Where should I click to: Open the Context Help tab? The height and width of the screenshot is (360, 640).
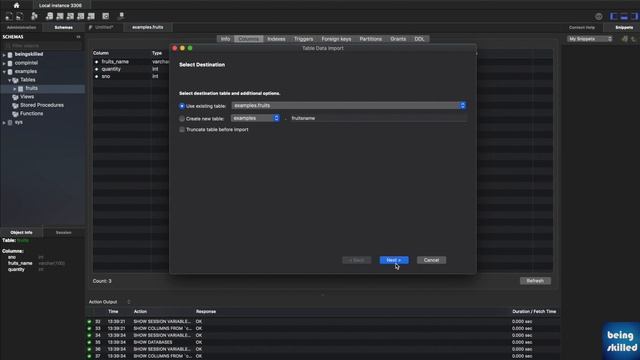point(582,27)
